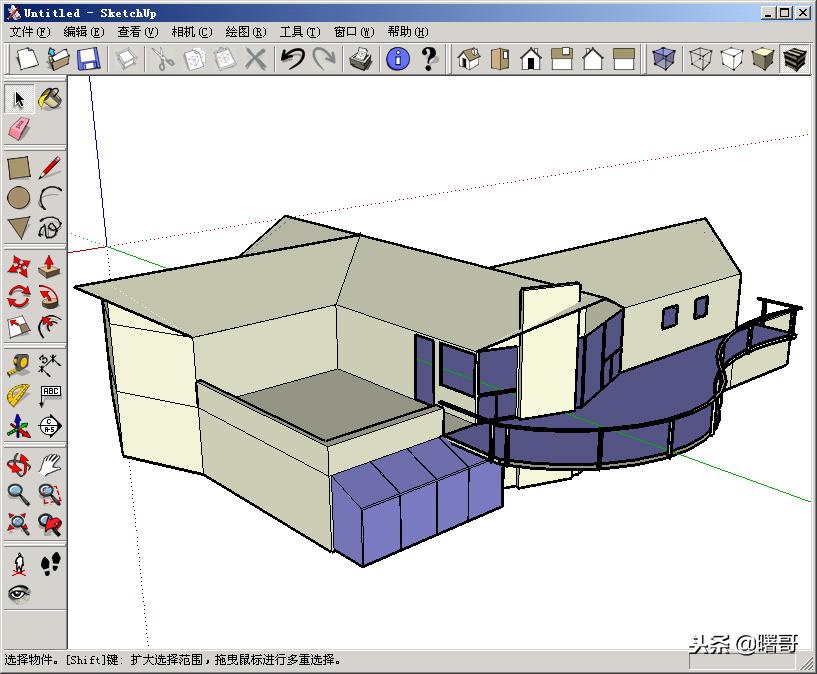Click the Undo arrow icon
817x674 pixels.
click(292, 60)
